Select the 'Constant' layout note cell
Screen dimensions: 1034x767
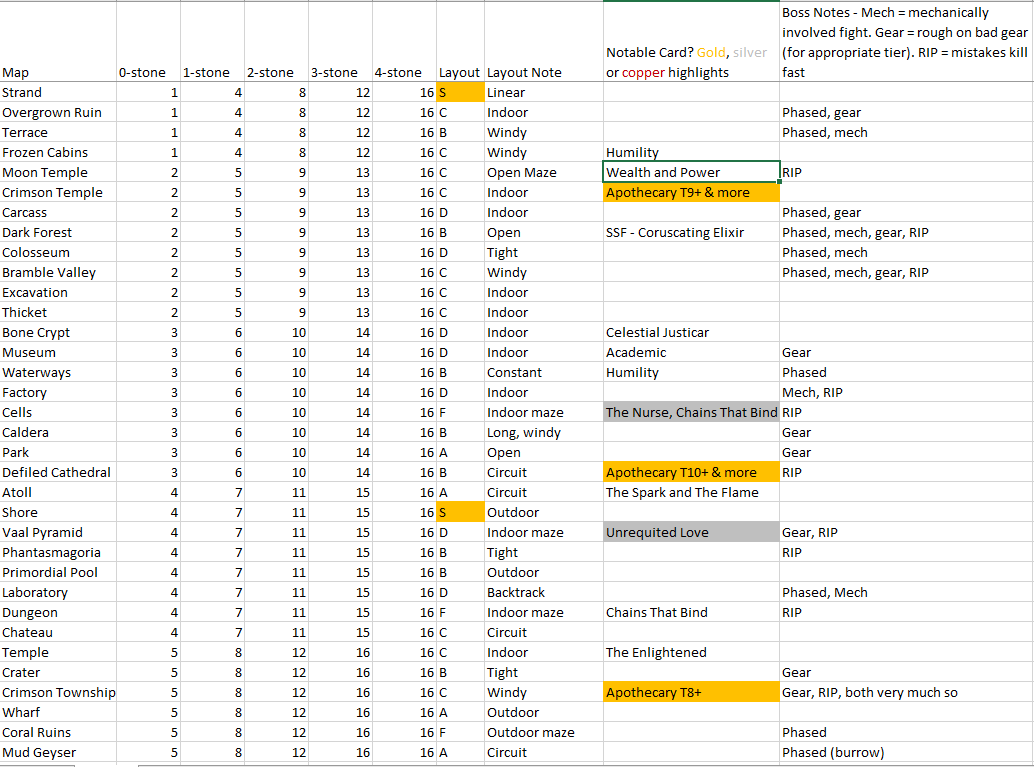[x=543, y=372]
